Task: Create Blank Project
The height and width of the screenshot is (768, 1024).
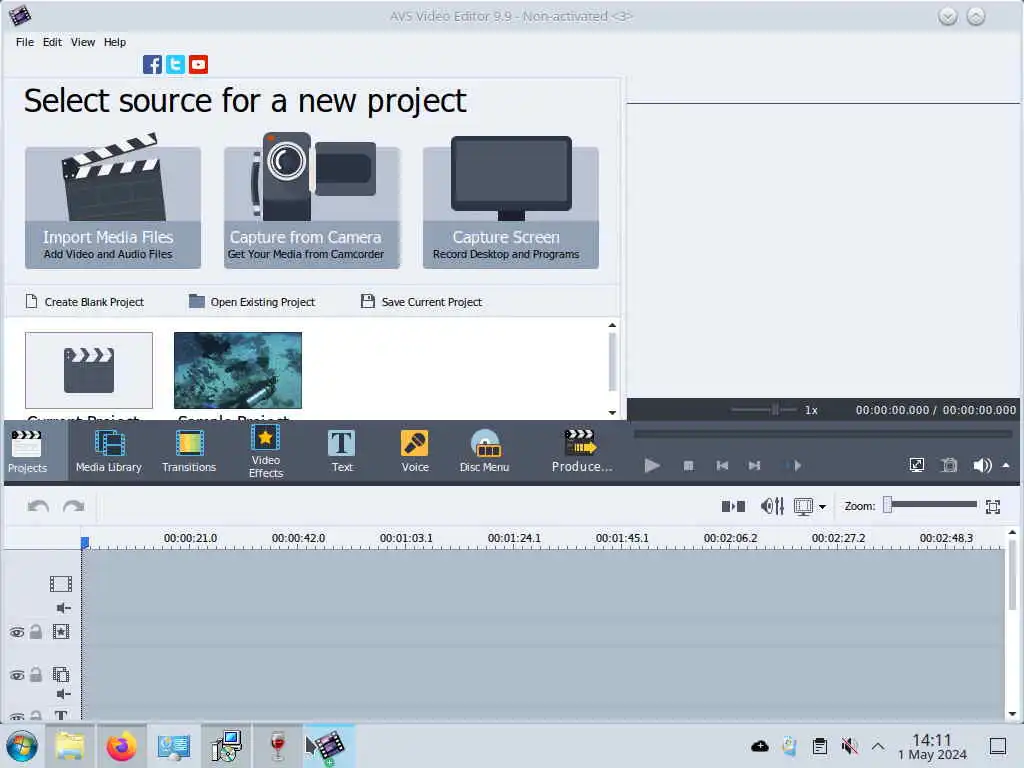Action: (85, 302)
